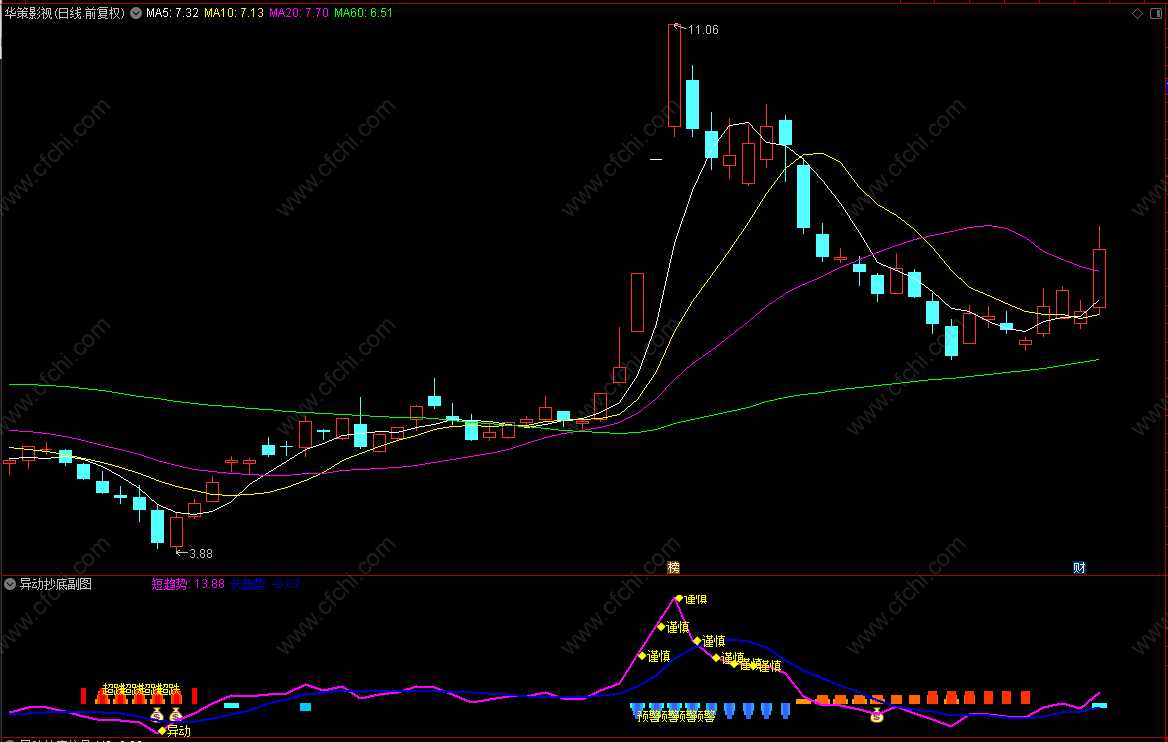Screen dimensions: 1168x742
Task: Click the 长趋势: -6.02 value
Action: click(x=265, y=584)
